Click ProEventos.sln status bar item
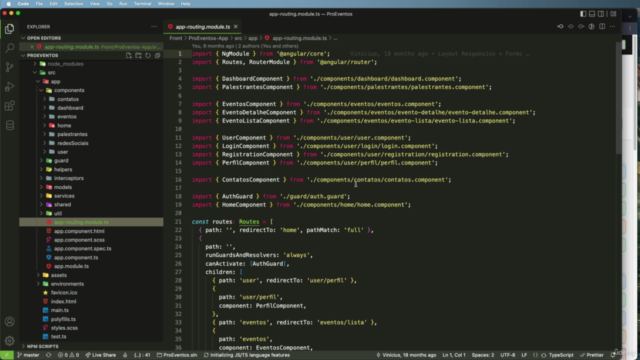Viewport: 640px width, 360px height. (177, 355)
